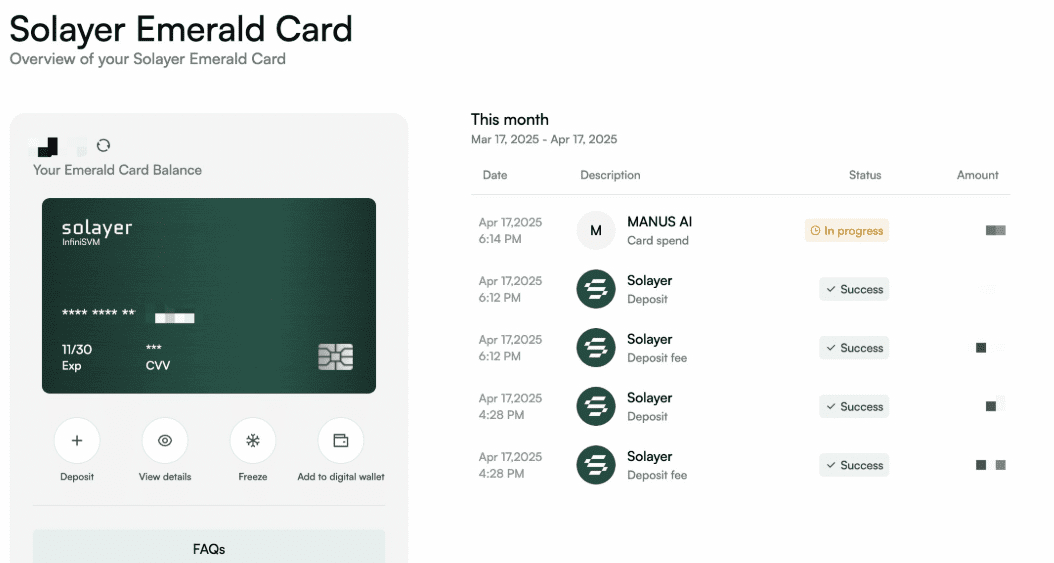The image size is (1054, 563).
Task: Click the Date column header
Action: (495, 175)
